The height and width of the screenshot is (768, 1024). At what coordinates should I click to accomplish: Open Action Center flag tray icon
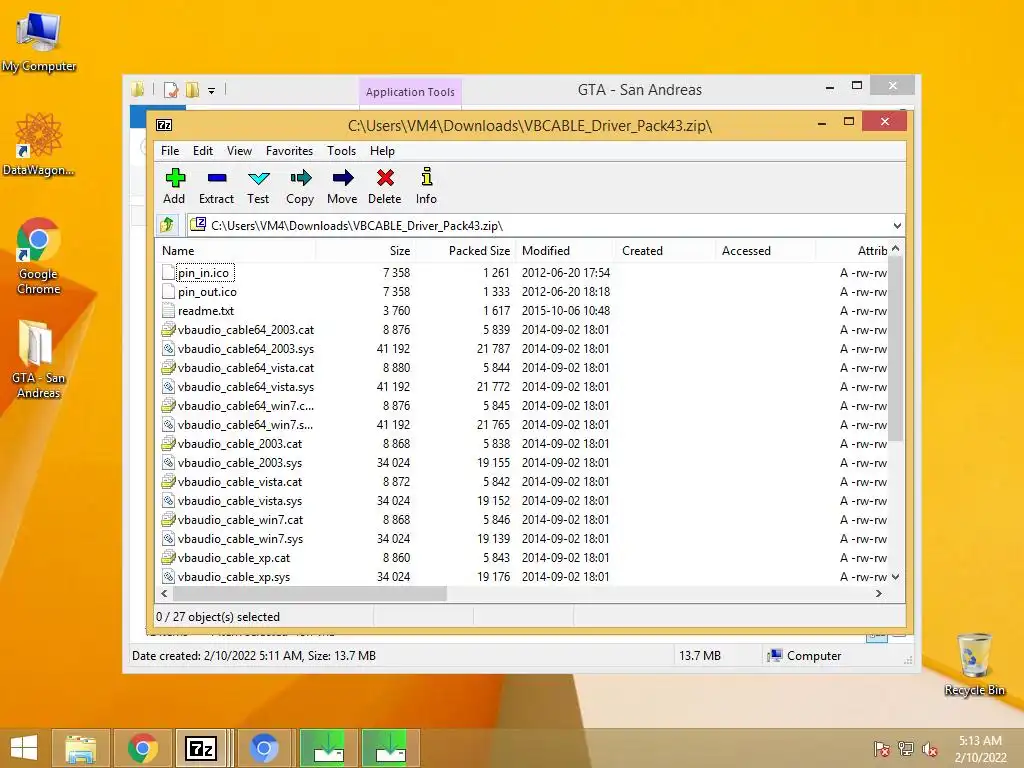pyautogui.click(x=882, y=749)
